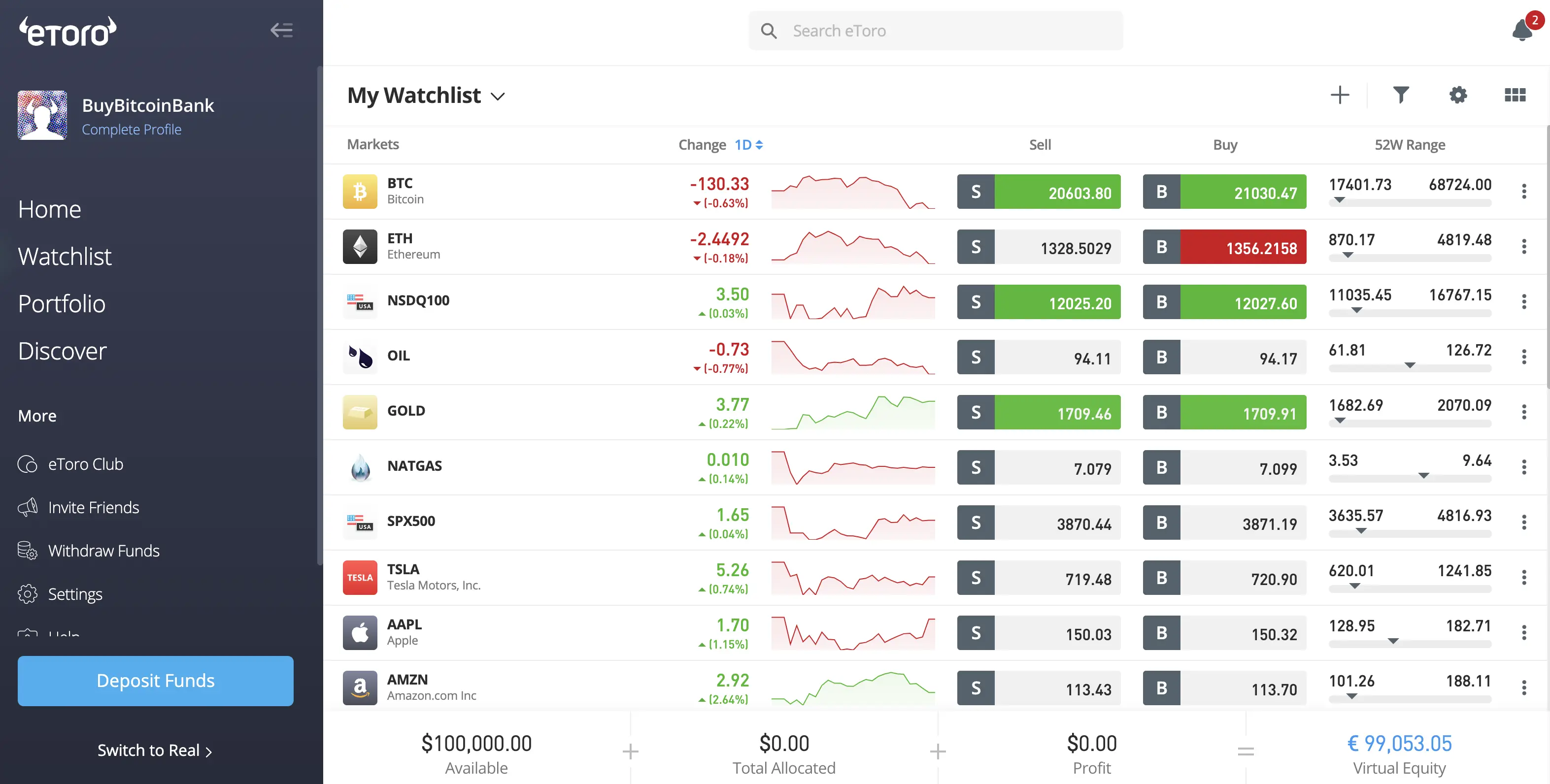Open OIL row more options menu

point(1523,357)
